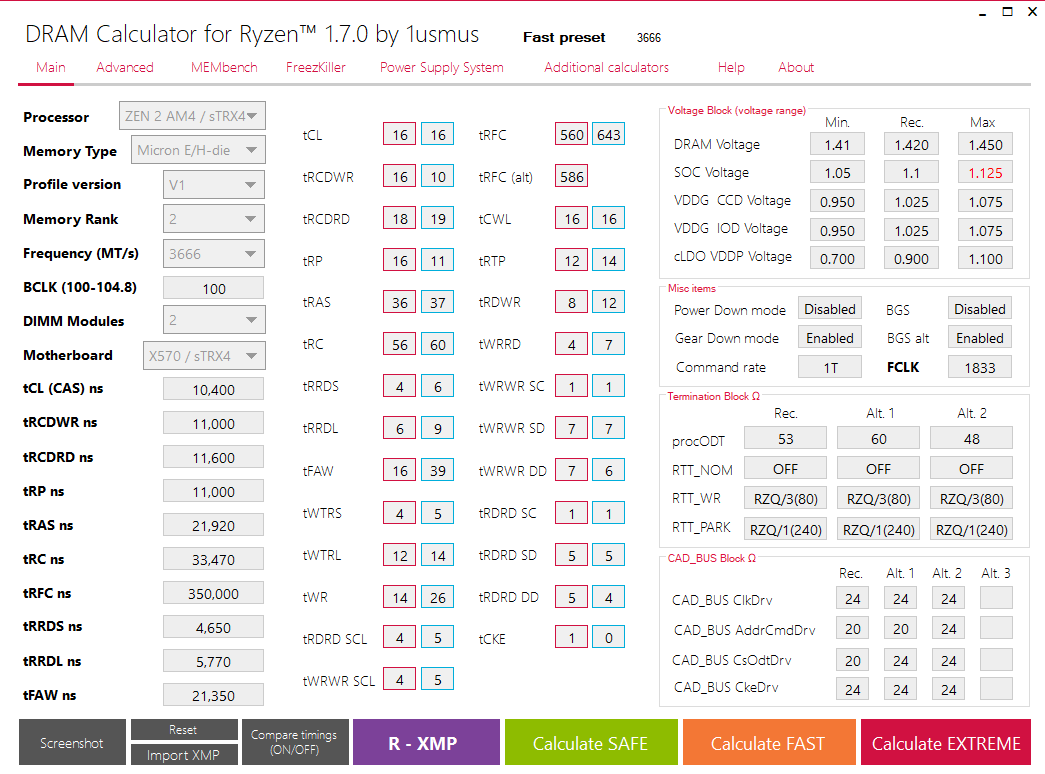
Task: Expand the Processor dropdown
Action: 193,116
